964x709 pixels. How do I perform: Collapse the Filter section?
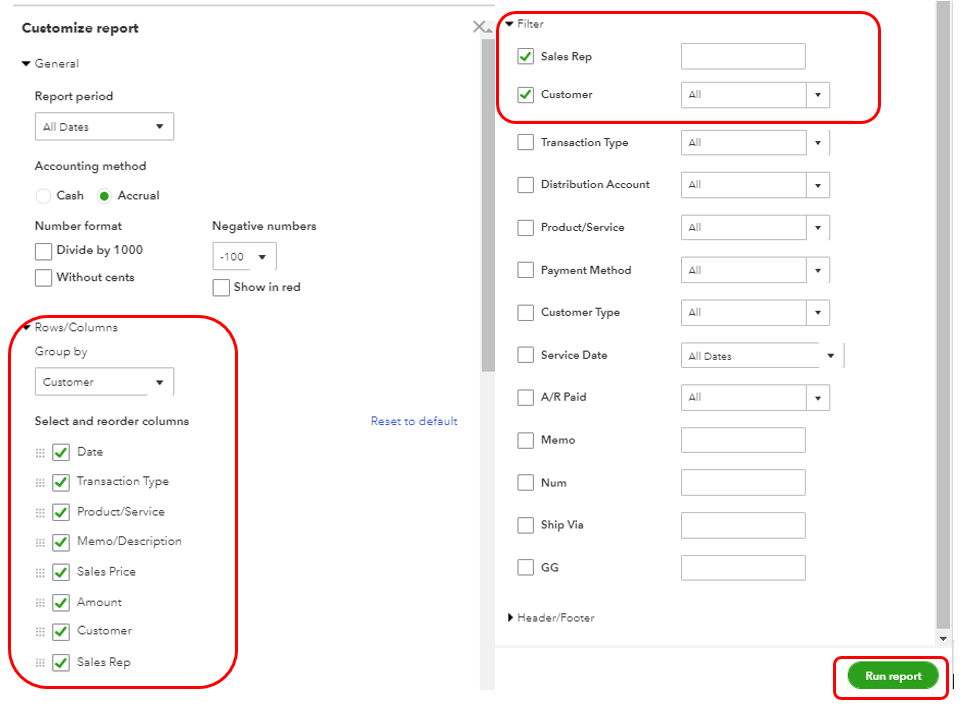pyautogui.click(x=510, y=24)
